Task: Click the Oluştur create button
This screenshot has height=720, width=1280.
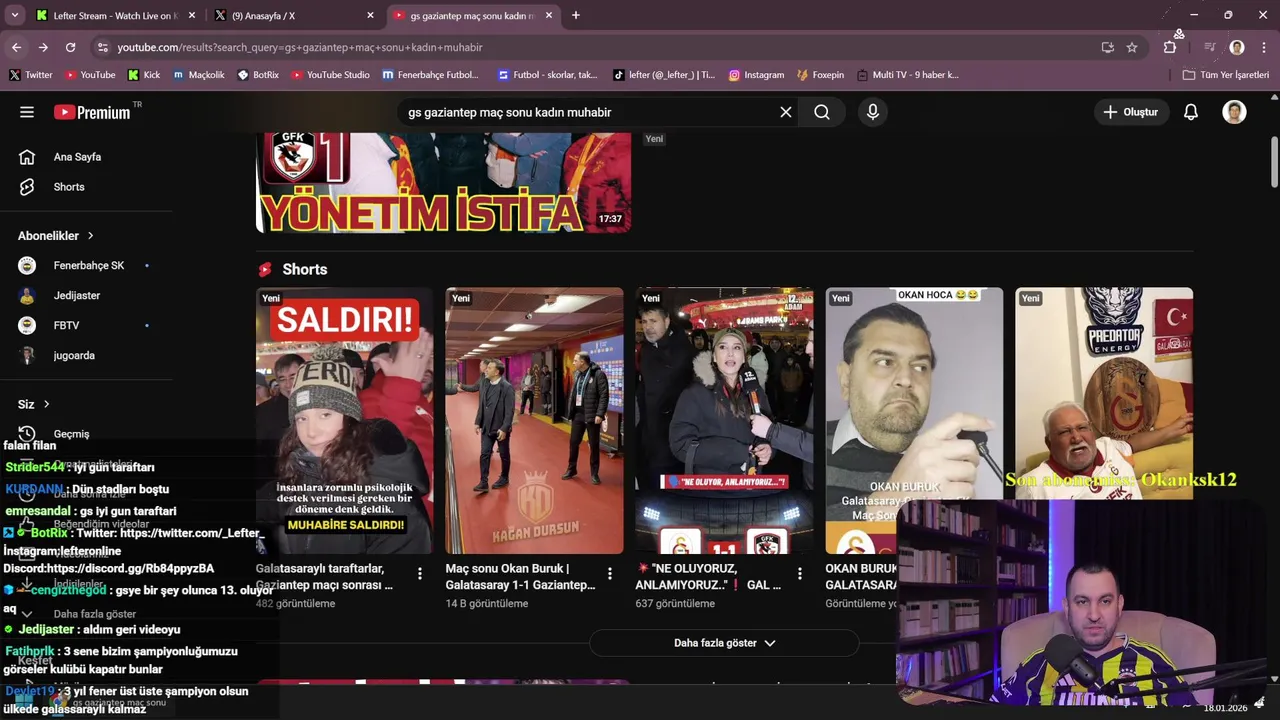Action: pyautogui.click(x=1131, y=112)
